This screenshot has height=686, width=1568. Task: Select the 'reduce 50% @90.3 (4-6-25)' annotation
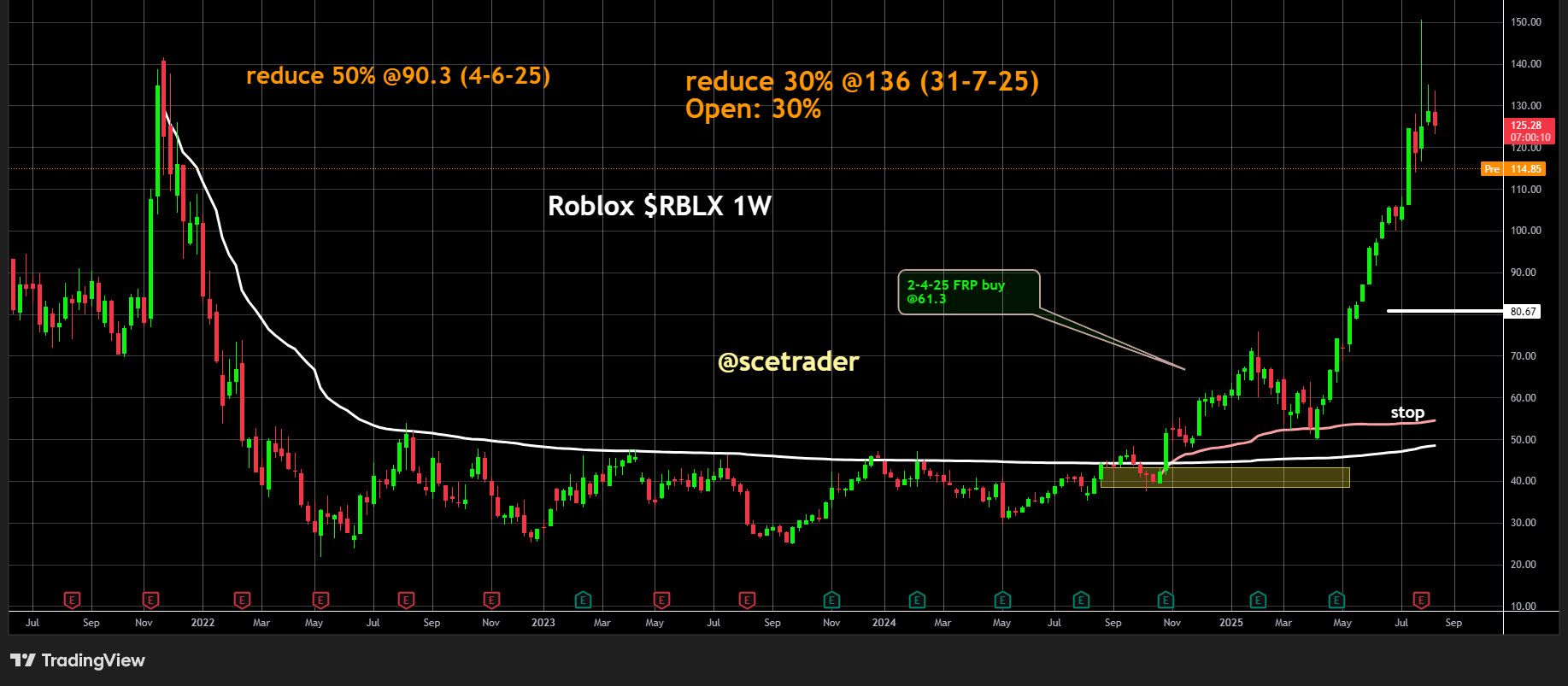[398, 76]
